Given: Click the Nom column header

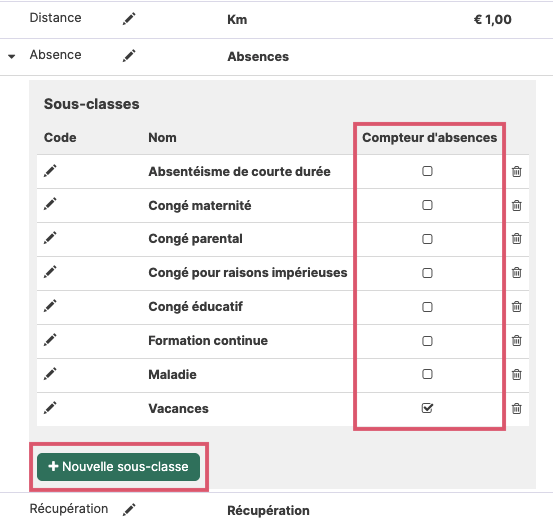Looking at the screenshot, I should pos(162,138).
